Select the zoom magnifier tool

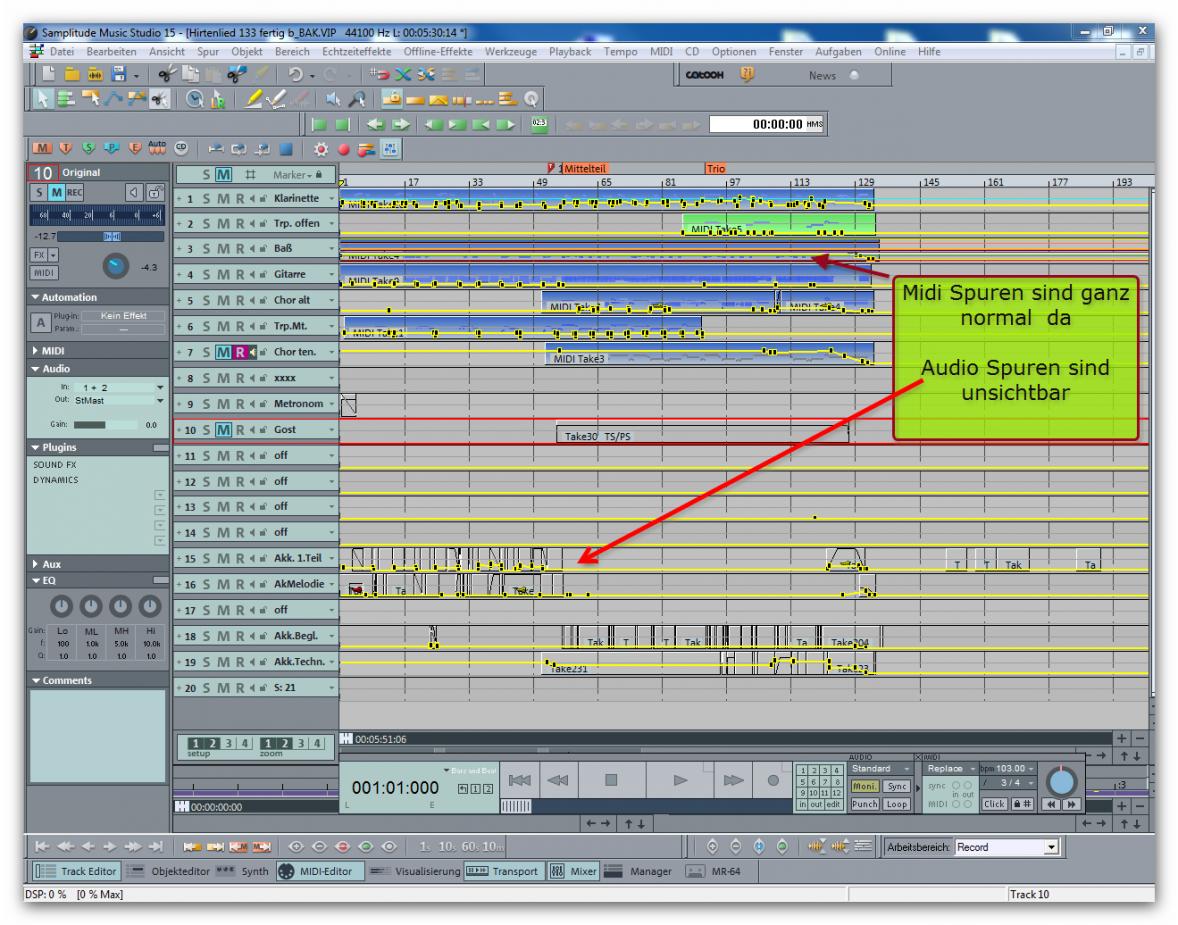tap(357, 99)
